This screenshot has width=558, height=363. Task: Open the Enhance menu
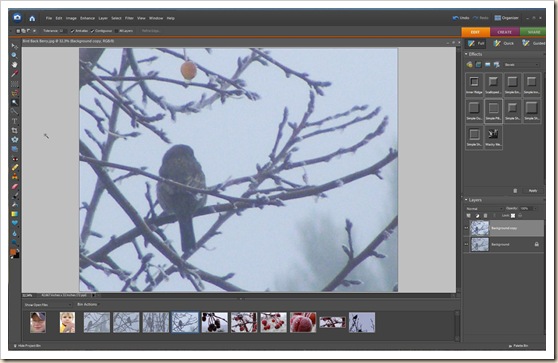pyautogui.click(x=88, y=18)
